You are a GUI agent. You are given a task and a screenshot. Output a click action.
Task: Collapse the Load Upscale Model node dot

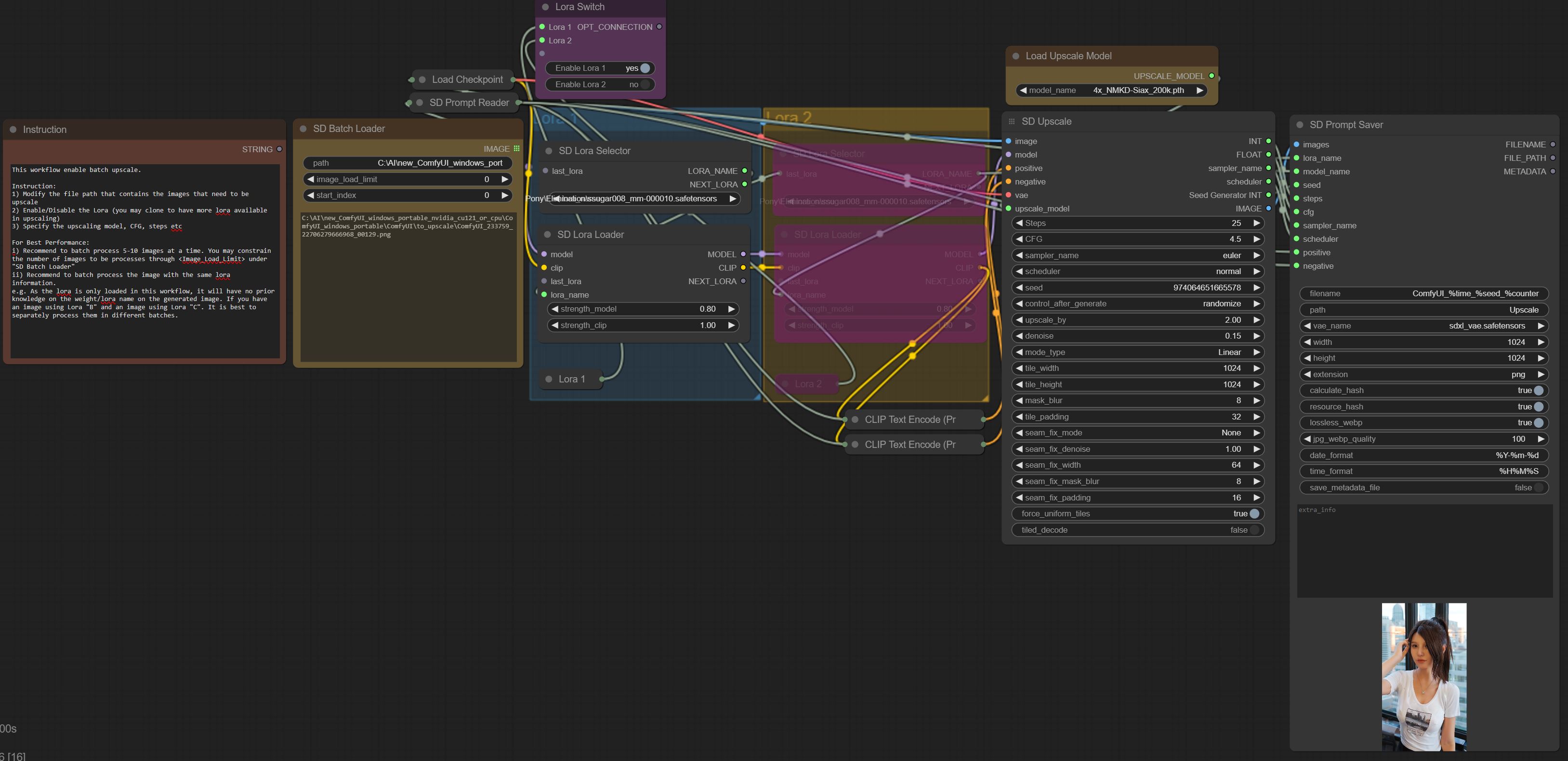tap(1016, 56)
